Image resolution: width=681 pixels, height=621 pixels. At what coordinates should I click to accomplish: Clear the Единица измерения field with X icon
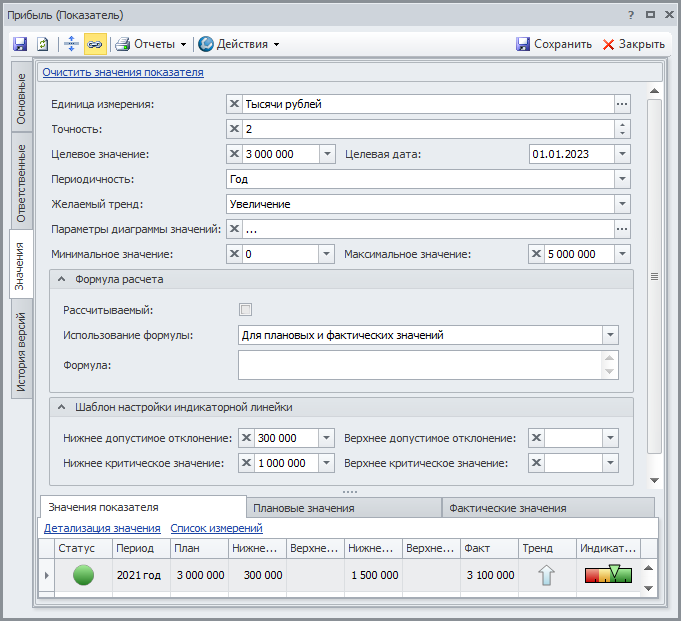(x=235, y=104)
